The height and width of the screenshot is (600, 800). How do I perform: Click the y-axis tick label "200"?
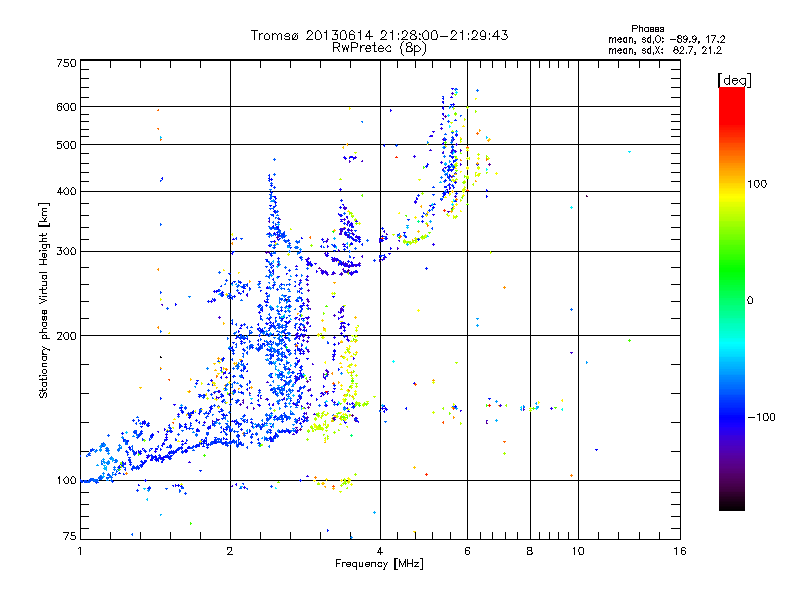pyautogui.click(x=66, y=336)
